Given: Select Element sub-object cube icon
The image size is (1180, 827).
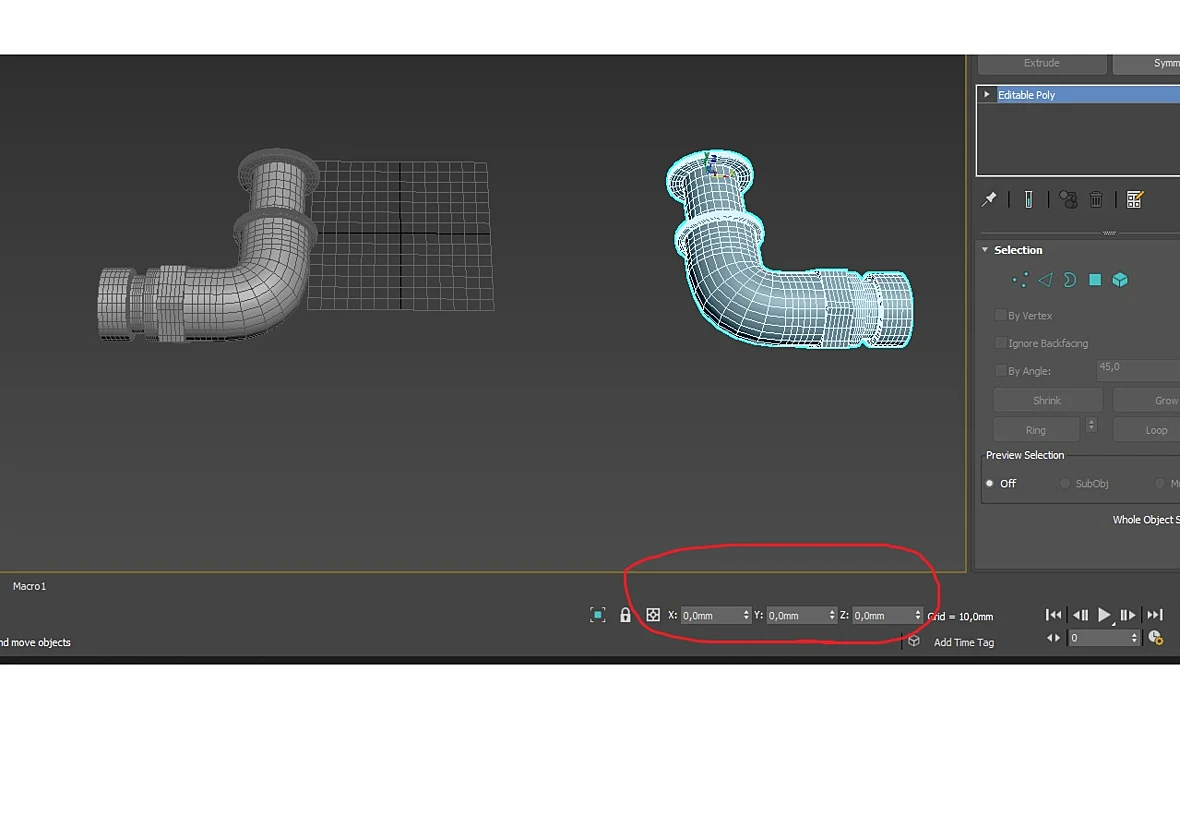Looking at the screenshot, I should click(x=1121, y=280).
